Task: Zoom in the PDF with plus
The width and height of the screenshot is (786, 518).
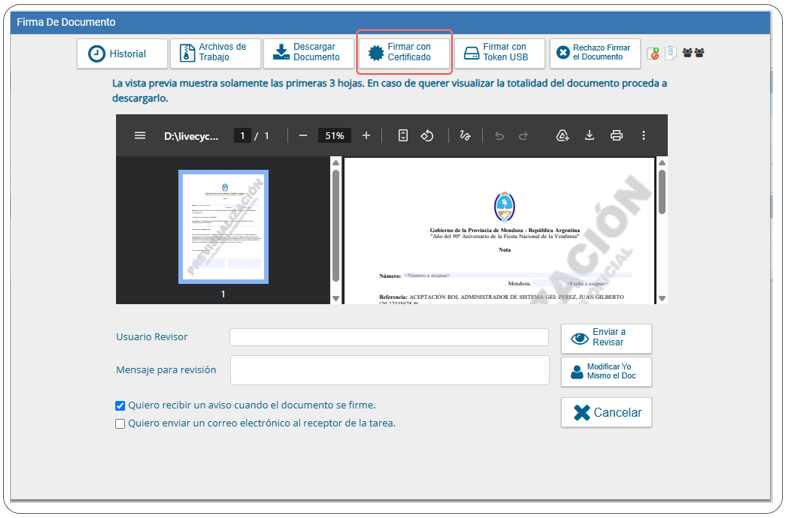Action: point(366,136)
